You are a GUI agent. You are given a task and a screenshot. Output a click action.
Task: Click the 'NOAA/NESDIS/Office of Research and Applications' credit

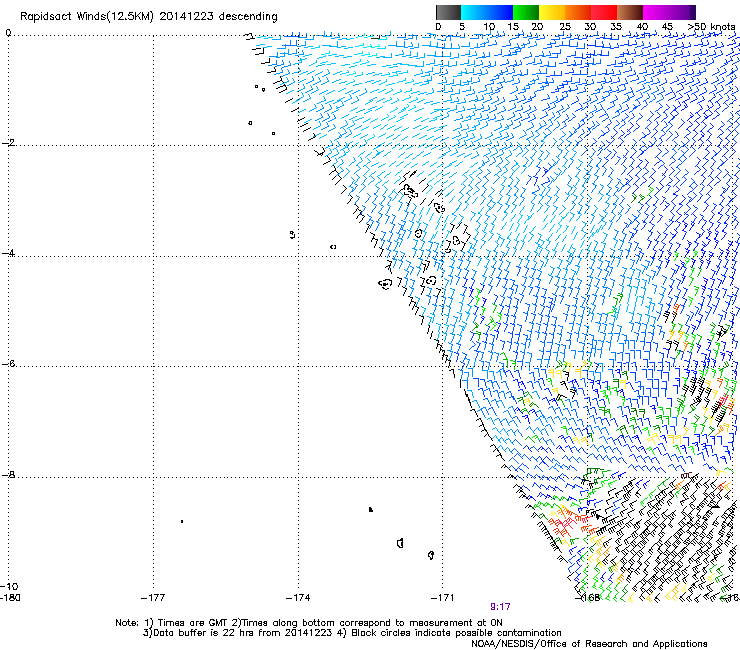click(589, 644)
